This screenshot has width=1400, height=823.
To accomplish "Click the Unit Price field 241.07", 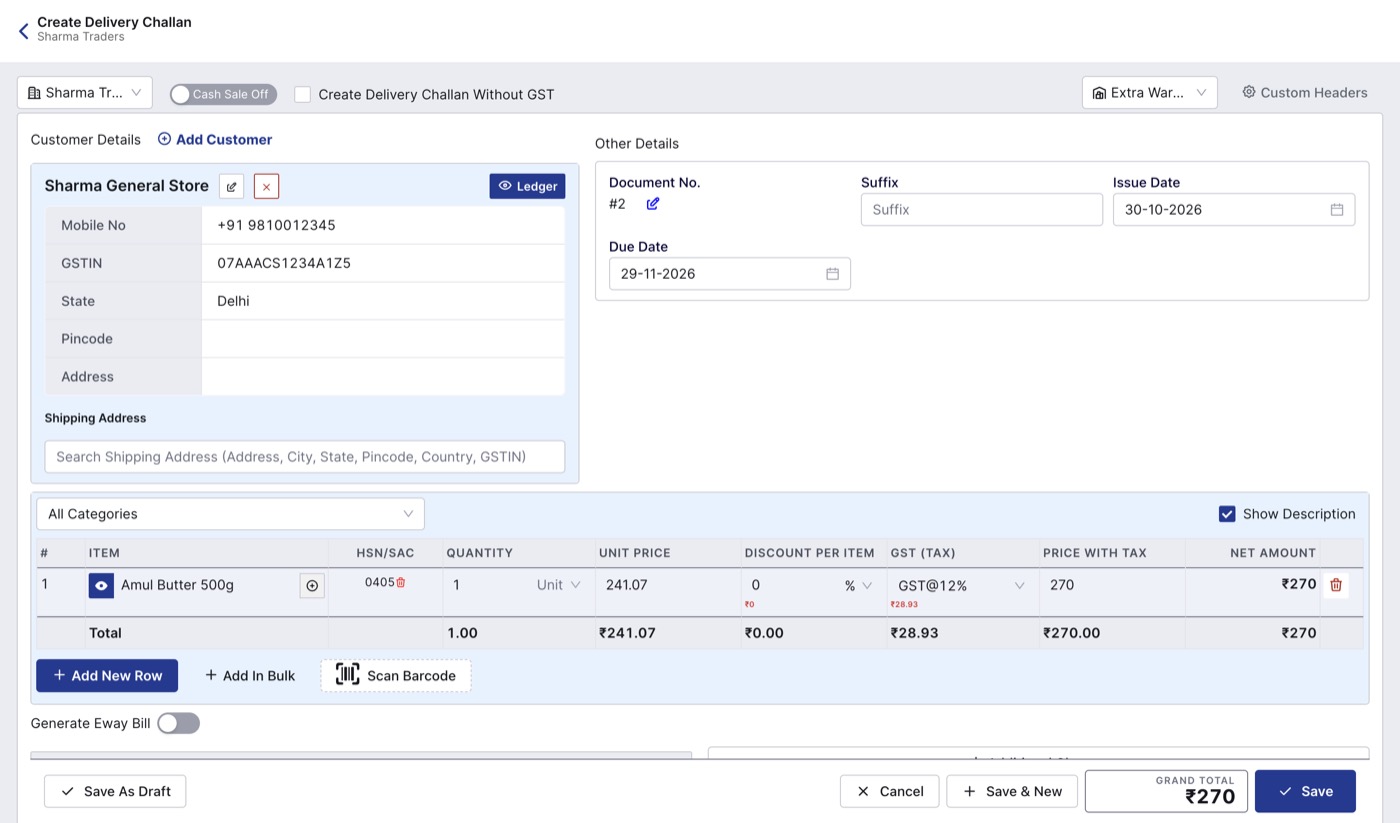I will coord(668,585).
